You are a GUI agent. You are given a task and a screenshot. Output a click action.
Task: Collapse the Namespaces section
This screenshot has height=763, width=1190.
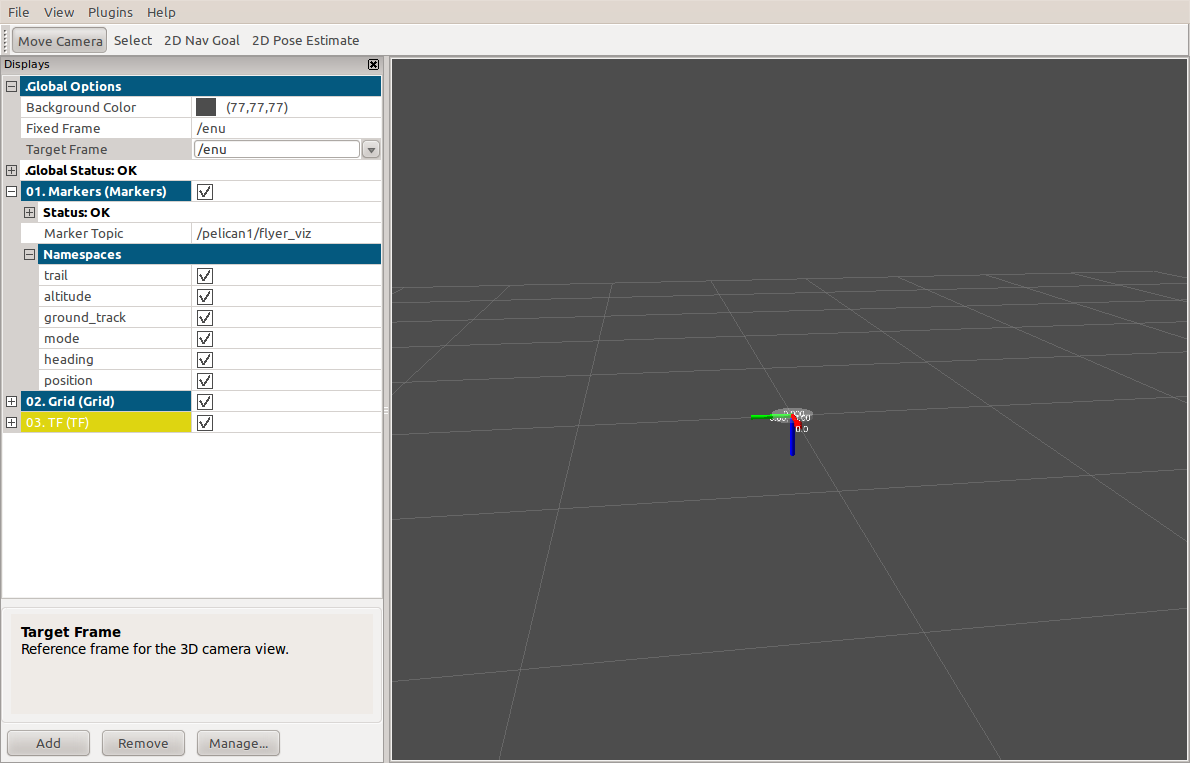pos(29,254)
